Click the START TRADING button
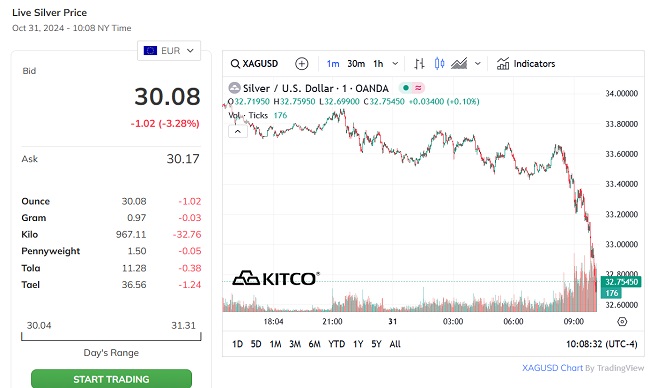650x388 pixels. tap(111, 379)
